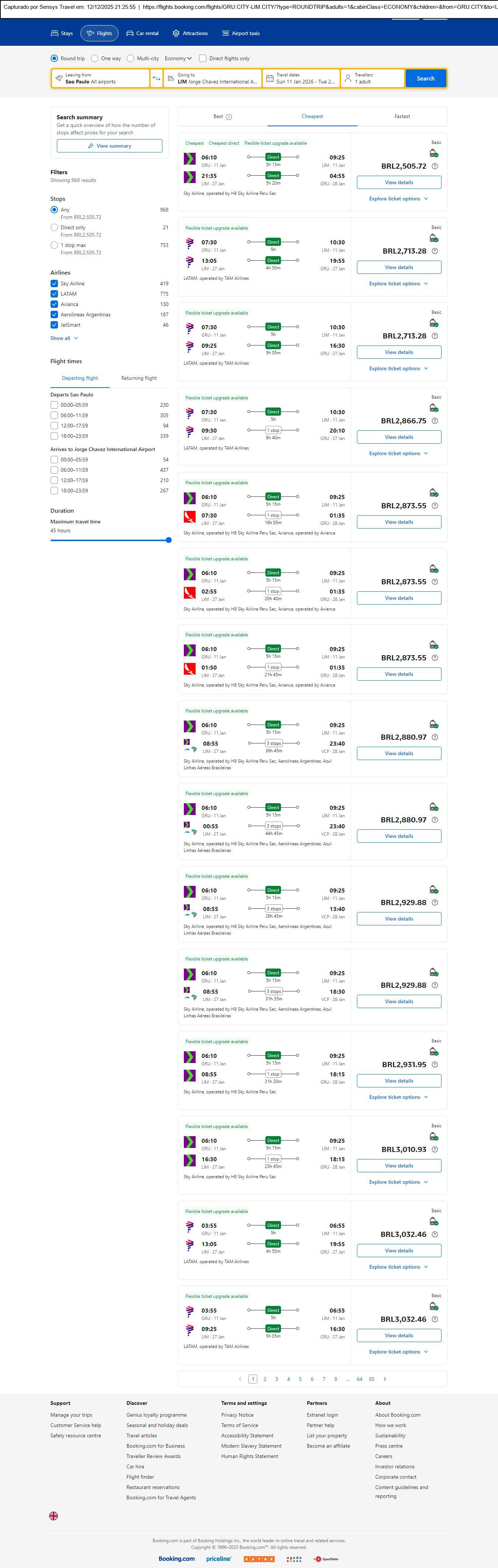This screenshot has width=498, height=1568.
Task: Click the Maximum travel time slider handle
Action: coord(169,540)
